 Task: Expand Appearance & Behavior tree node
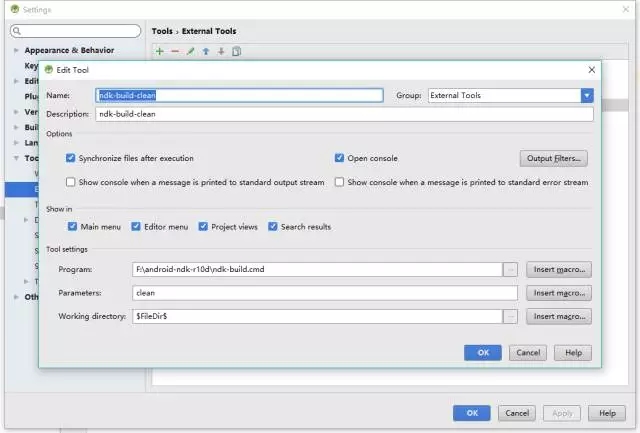(16, 50)
